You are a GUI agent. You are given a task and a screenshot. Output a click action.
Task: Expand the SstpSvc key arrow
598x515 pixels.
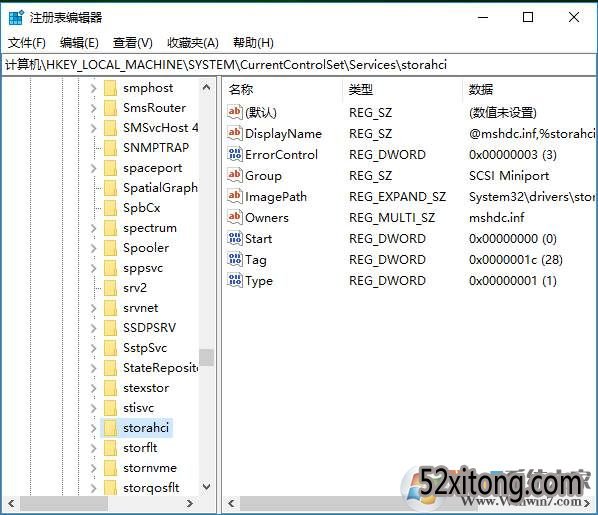(93, 348)
